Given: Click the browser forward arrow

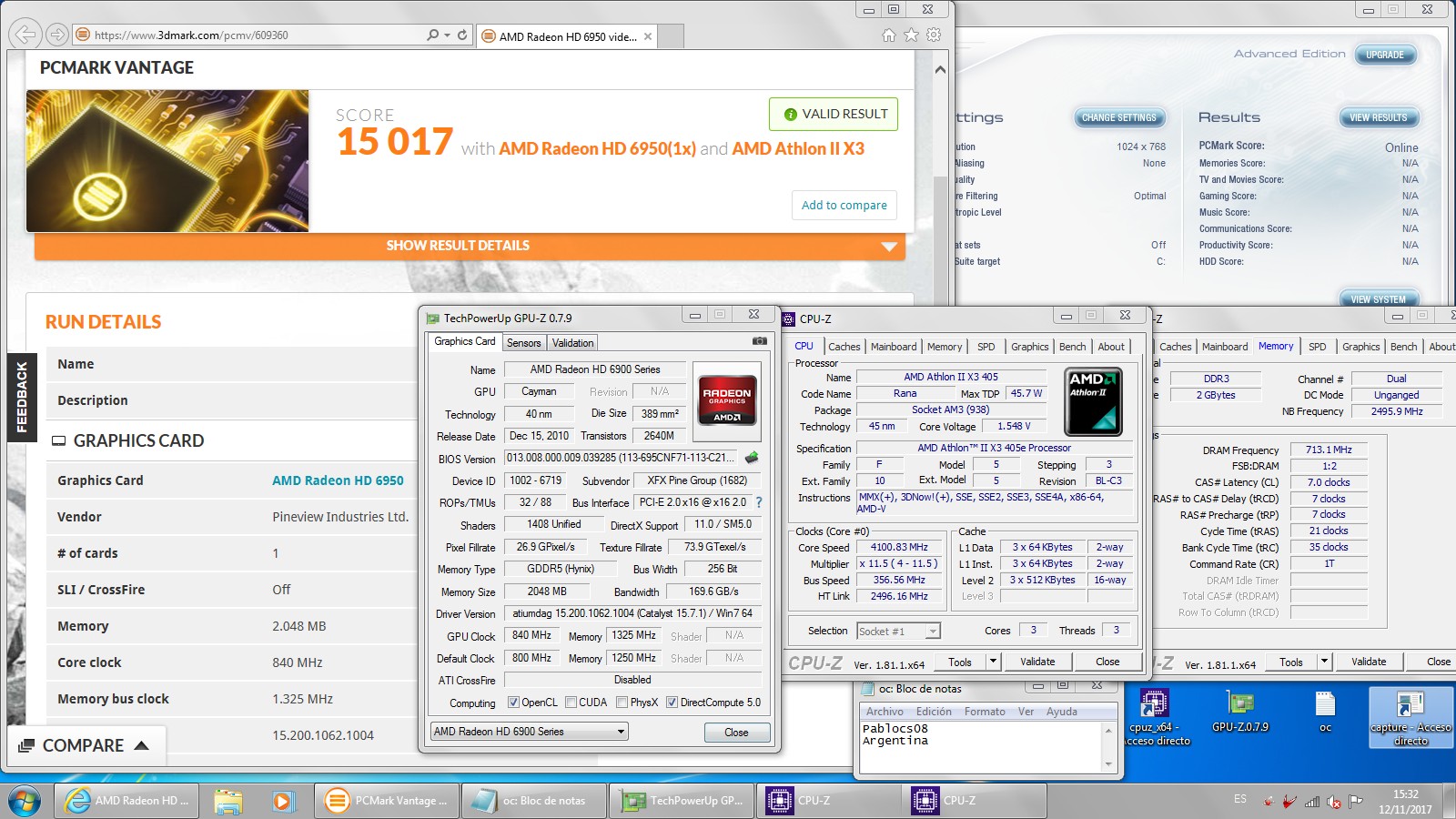Looking at the screenshot, I should 57,35.
